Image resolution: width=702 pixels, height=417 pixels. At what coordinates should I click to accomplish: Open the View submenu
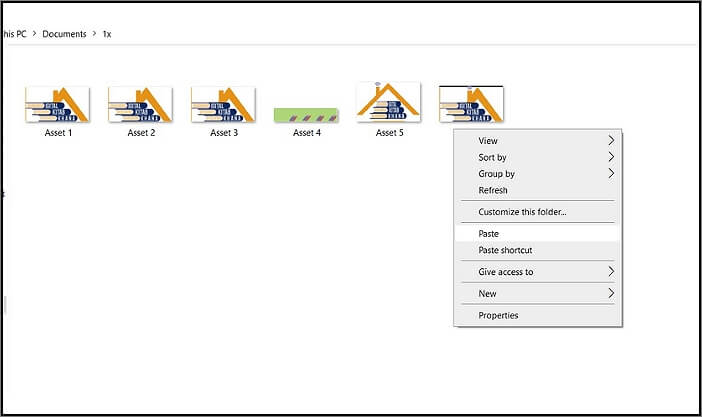click(x=488, y=141)
